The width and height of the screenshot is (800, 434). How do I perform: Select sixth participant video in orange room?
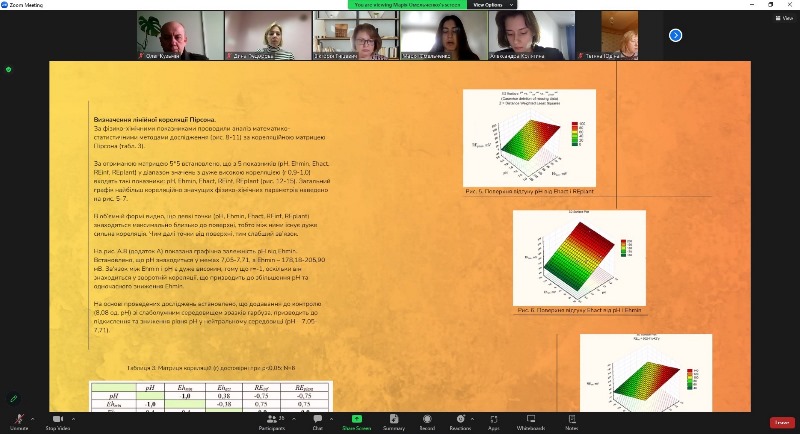point(619,36)
